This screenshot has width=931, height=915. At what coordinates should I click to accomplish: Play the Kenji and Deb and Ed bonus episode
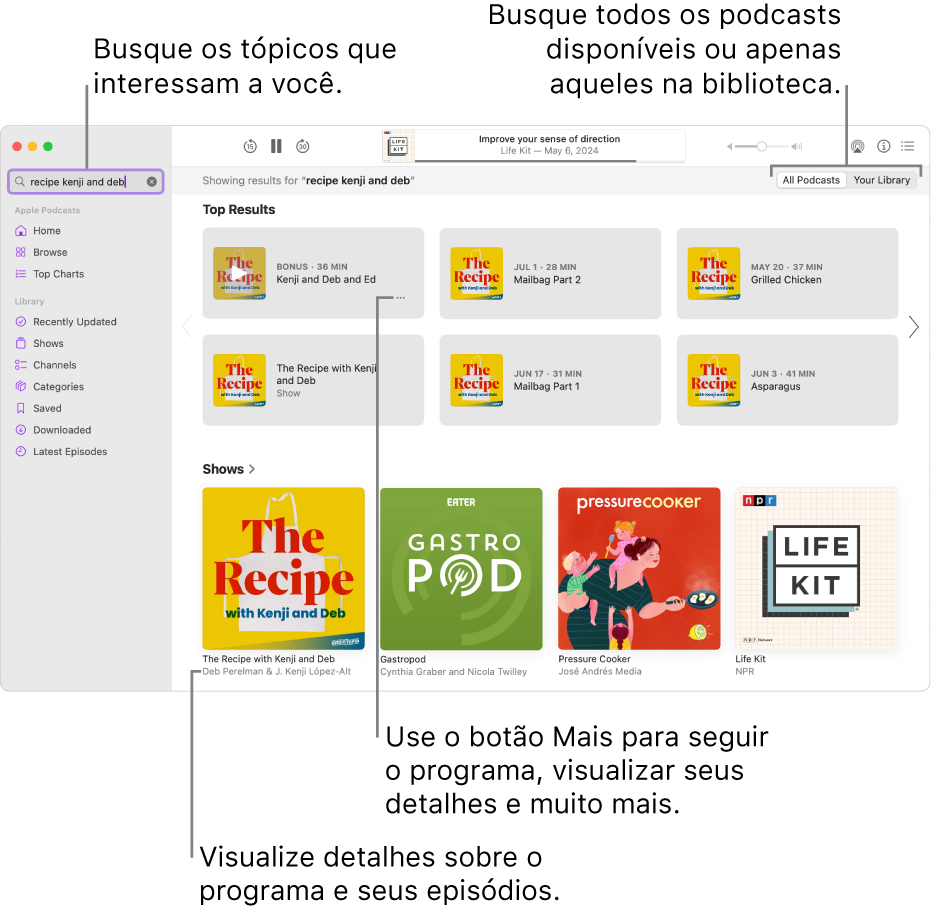239,273
